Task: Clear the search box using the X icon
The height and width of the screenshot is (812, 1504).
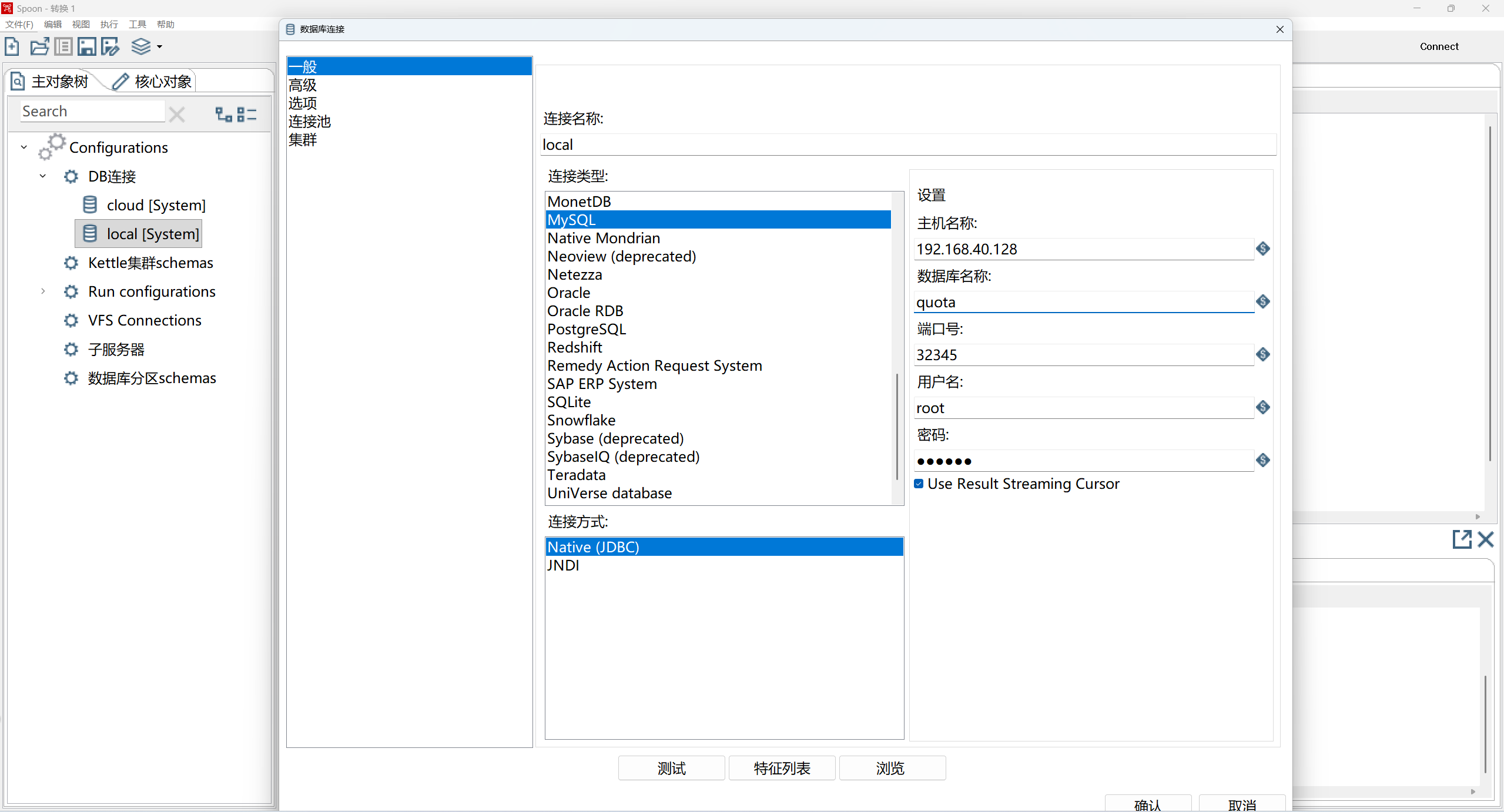Action: pyautogui.click(x=176, y=114)
